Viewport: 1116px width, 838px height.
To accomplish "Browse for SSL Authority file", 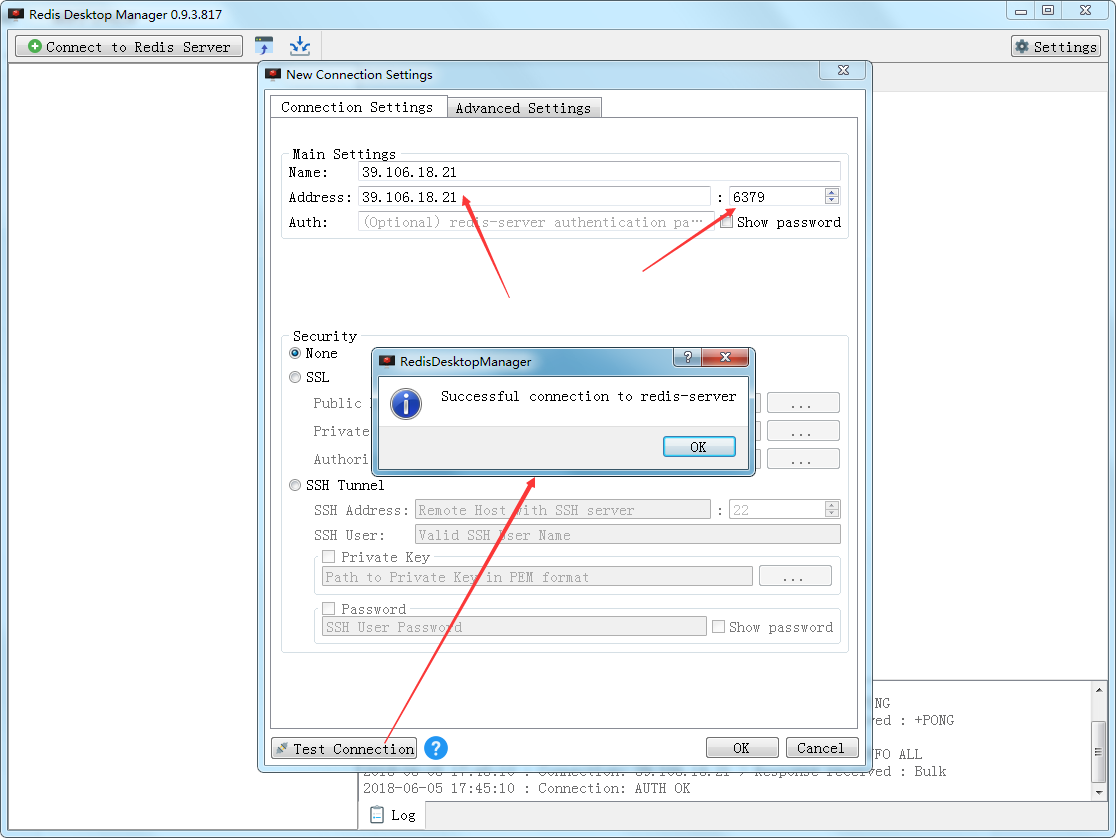I will (x=804, y=459).
